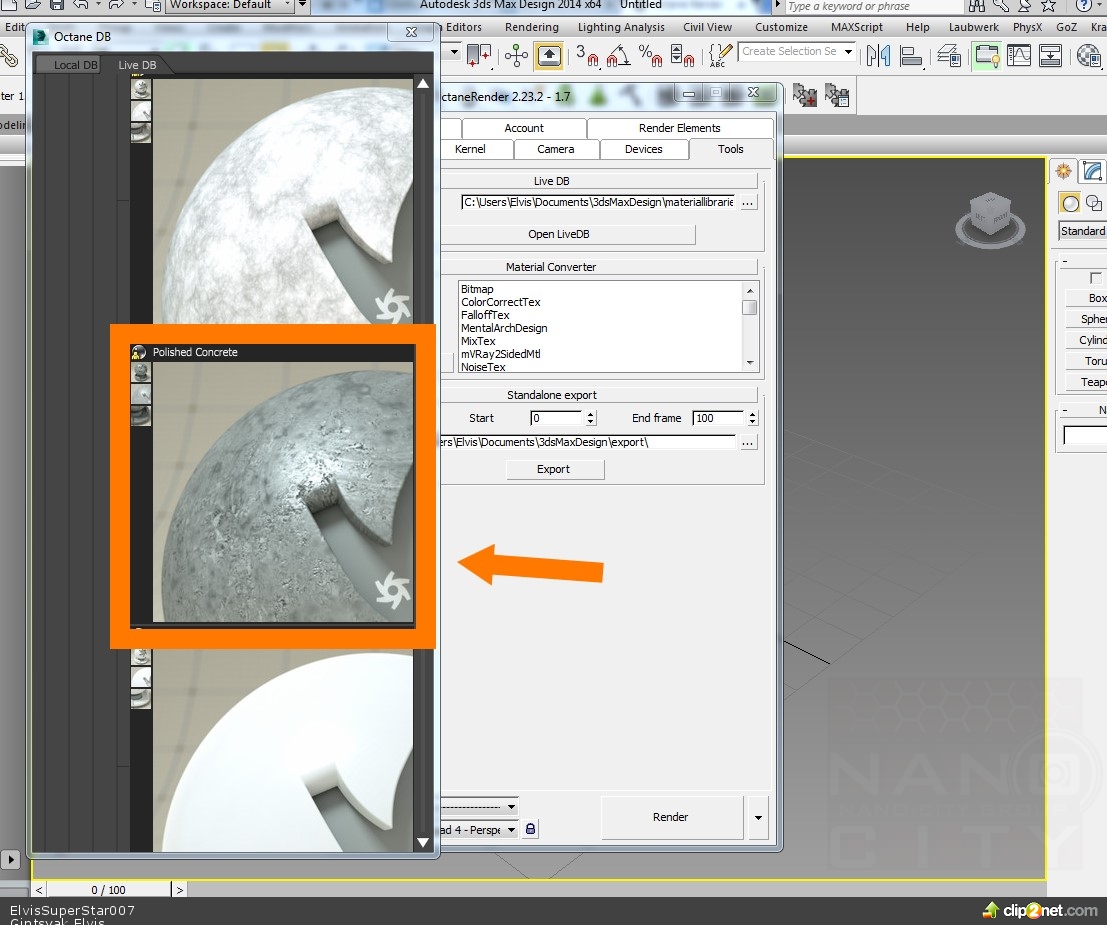The image size is (1107, 925).
Task: Open the Curve Editor icon
Action: pyautogui.click(x=1019, y=55)
